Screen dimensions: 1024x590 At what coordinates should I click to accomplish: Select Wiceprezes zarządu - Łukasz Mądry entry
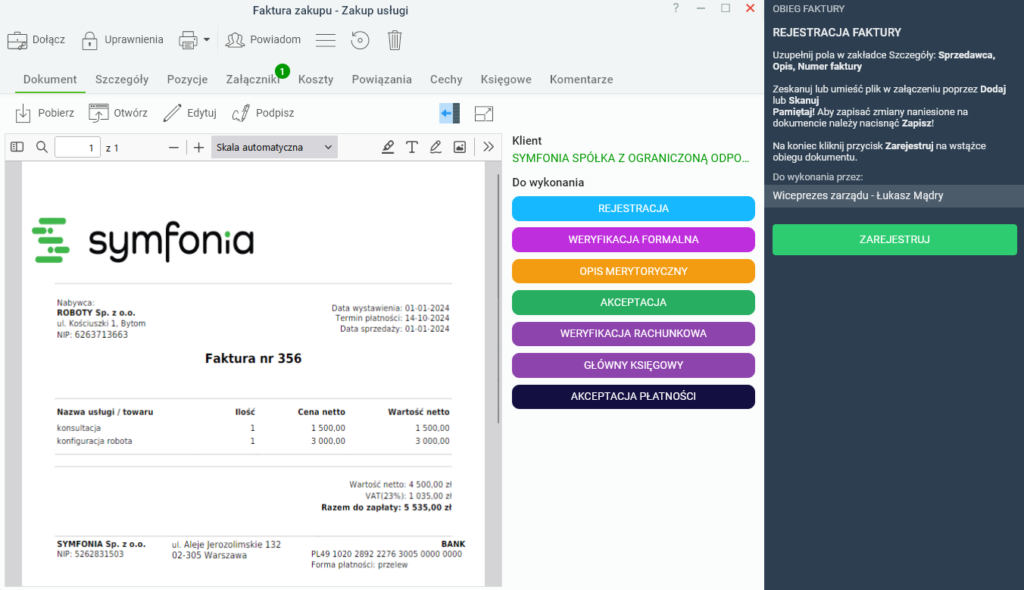(x=894, y=196)
